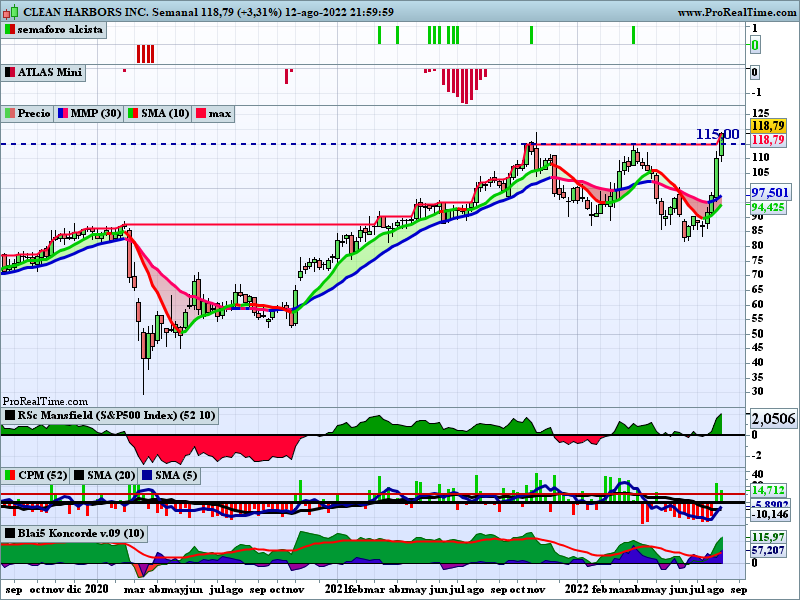Click the black Blai5 Koncorde color icon

pos(10,534)
